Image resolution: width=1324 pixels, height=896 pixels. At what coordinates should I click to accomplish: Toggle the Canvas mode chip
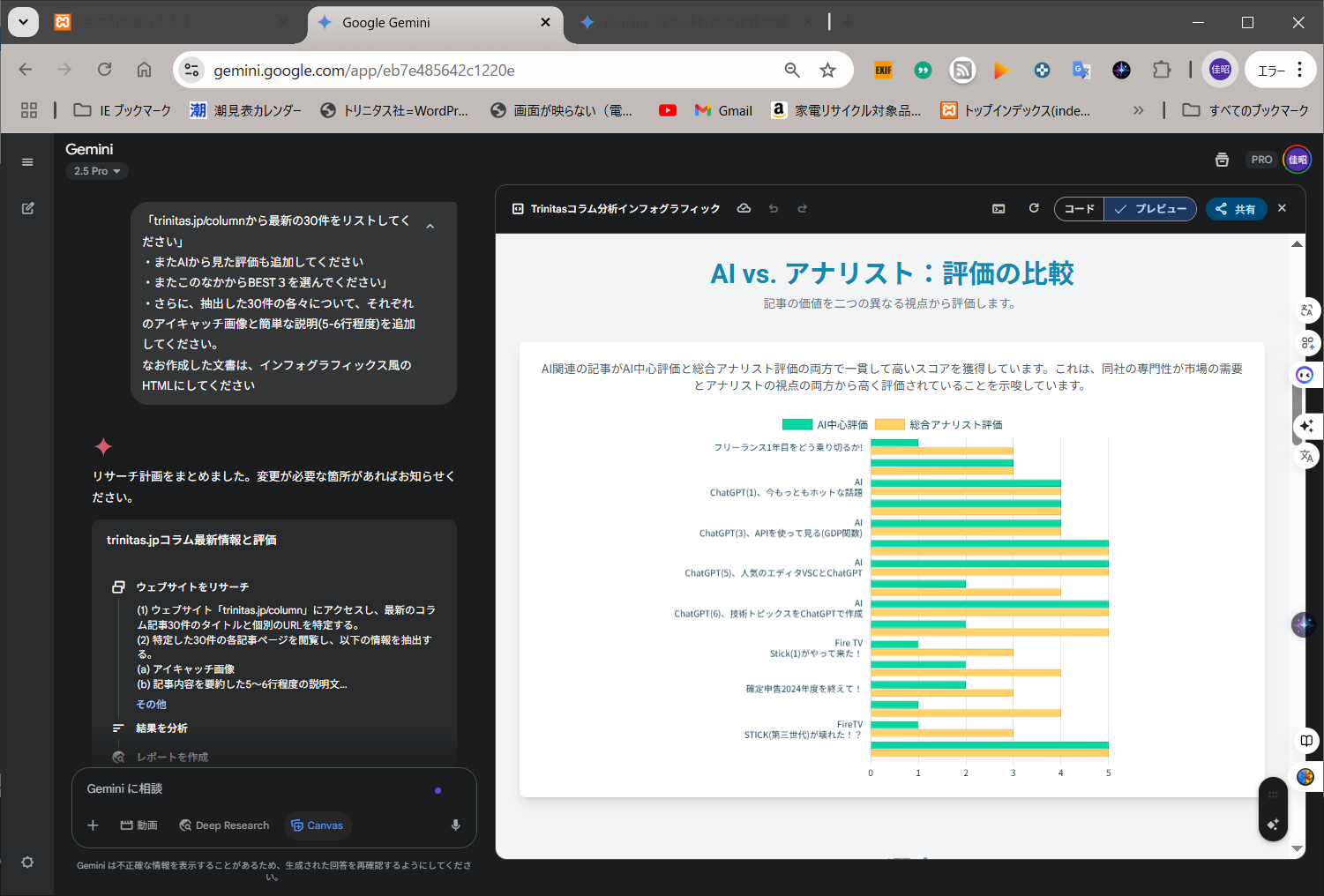click(x=317, y=825)
